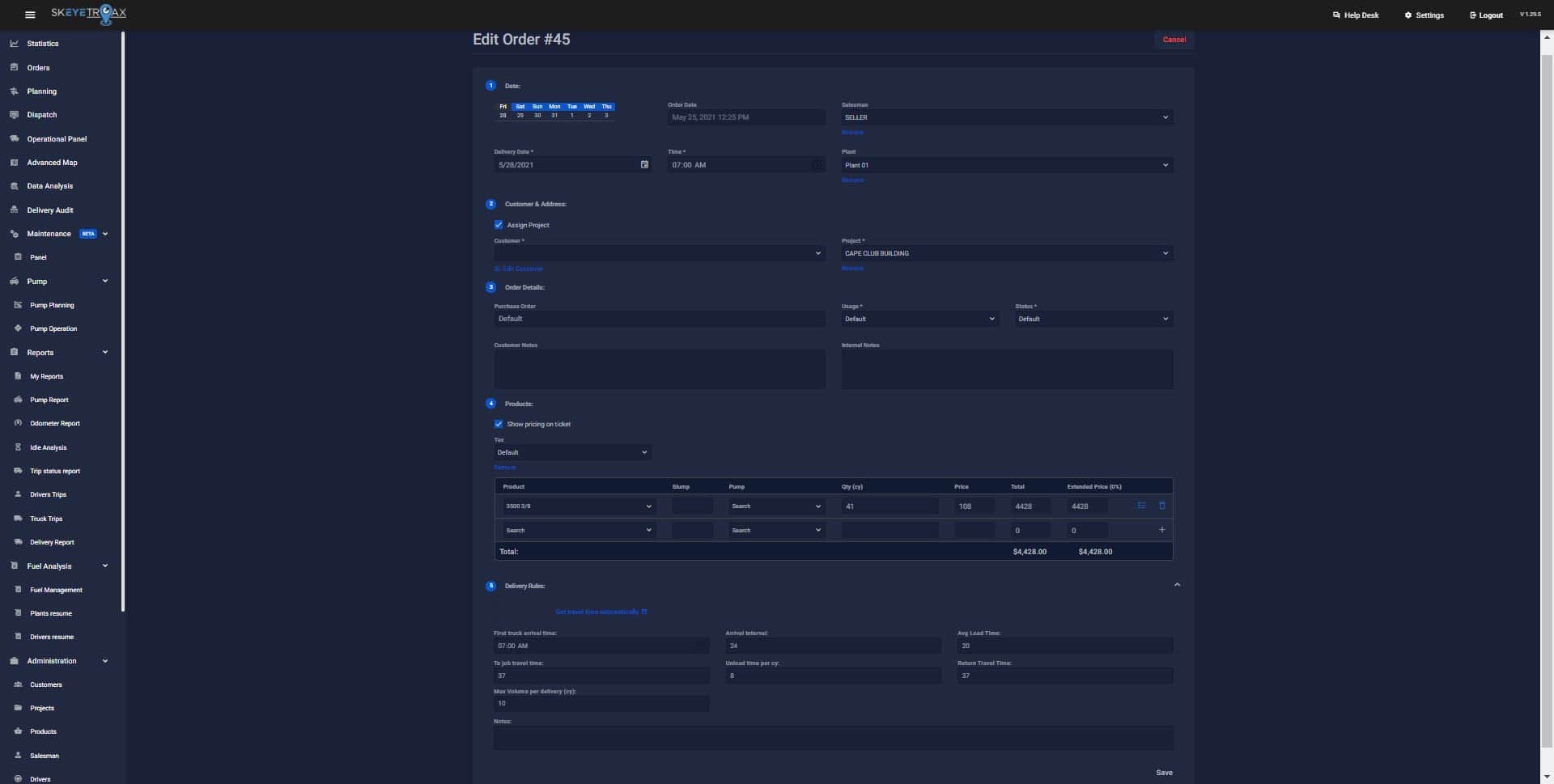Viewport: 1554px width, 784px height.
Task: Click the Order Date input field
Action: 745,117
